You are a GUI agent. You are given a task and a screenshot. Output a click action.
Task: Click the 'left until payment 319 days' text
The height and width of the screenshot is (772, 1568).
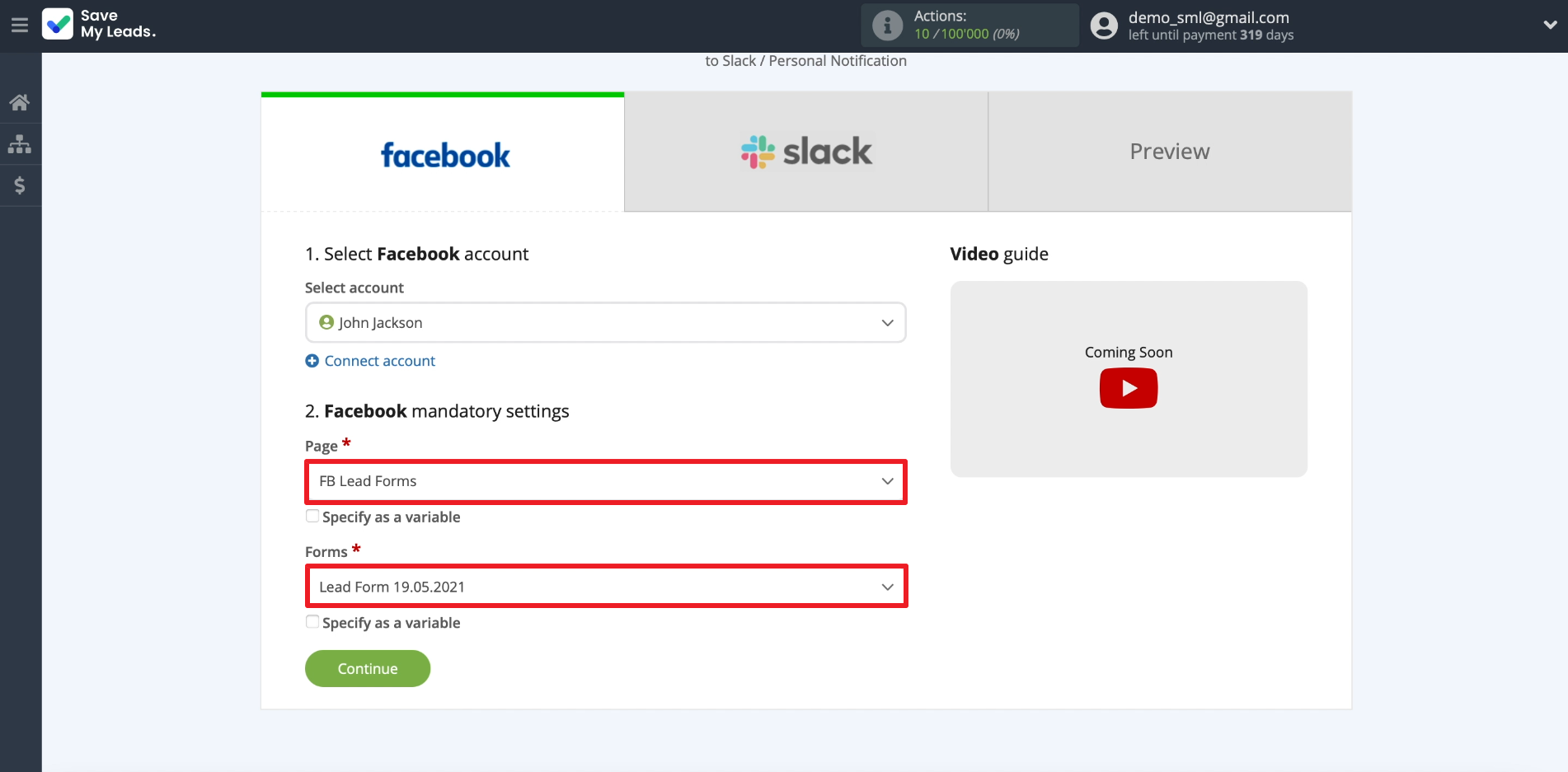point(1211,35)
